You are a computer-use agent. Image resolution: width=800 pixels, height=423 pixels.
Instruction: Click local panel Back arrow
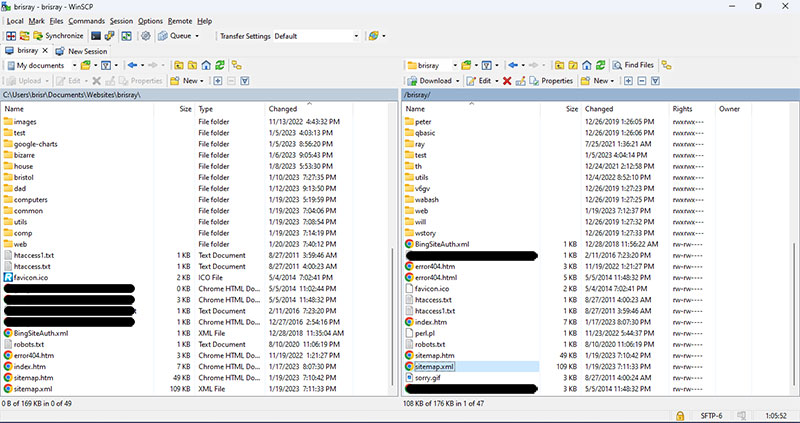[x=132, y=65]
